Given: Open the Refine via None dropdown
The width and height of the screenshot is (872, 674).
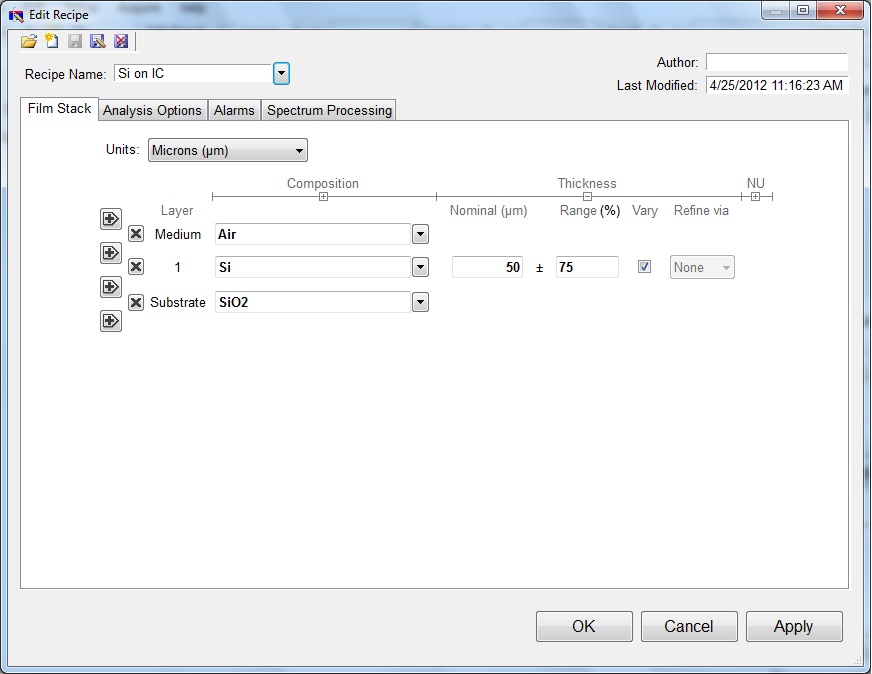Looking at the screenshot, I should [x=702, y=267].
